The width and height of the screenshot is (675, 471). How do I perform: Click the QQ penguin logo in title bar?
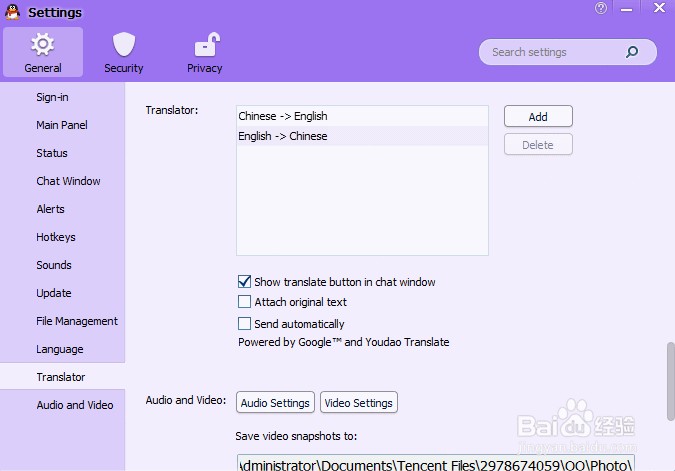click(x=12, y=12)
